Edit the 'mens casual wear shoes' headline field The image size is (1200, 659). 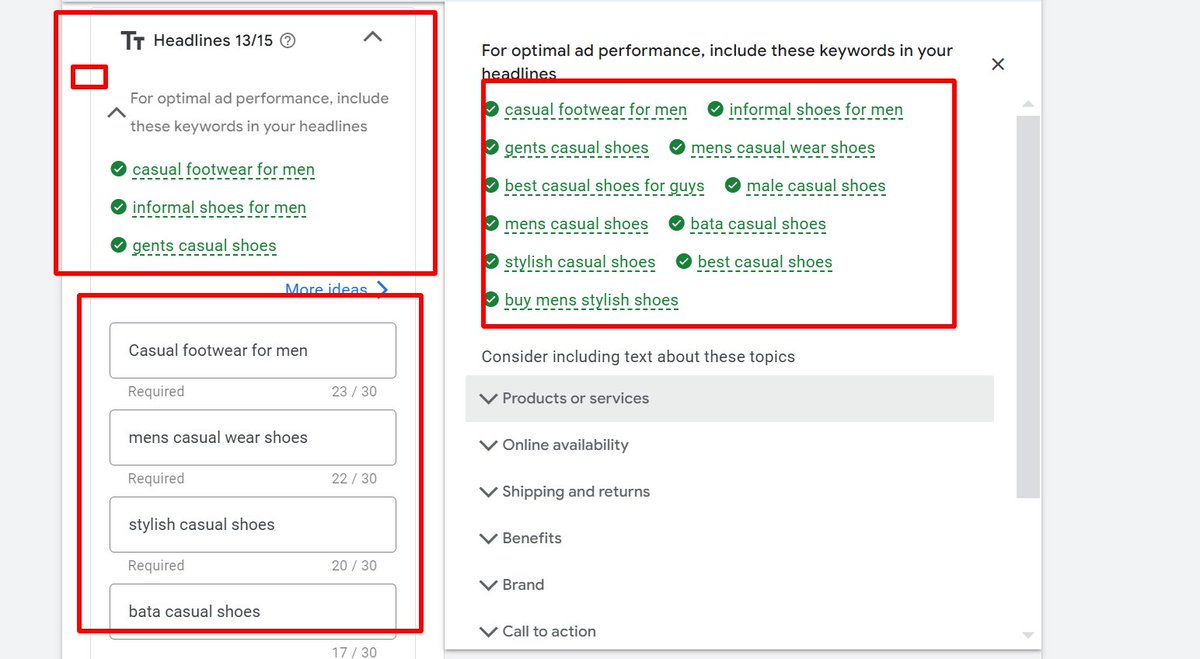253,437
